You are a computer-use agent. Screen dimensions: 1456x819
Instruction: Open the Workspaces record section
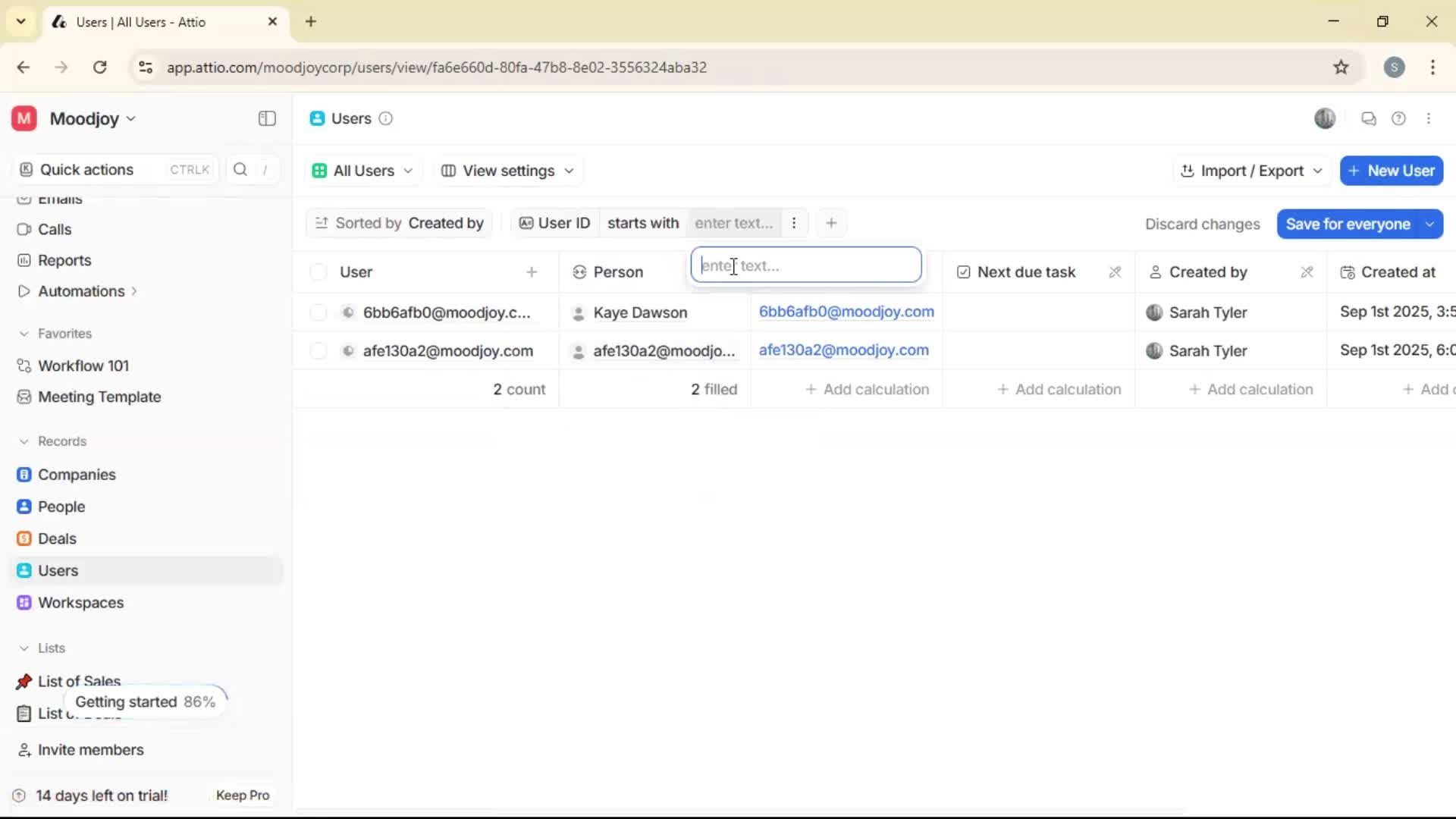click(80, 603)
